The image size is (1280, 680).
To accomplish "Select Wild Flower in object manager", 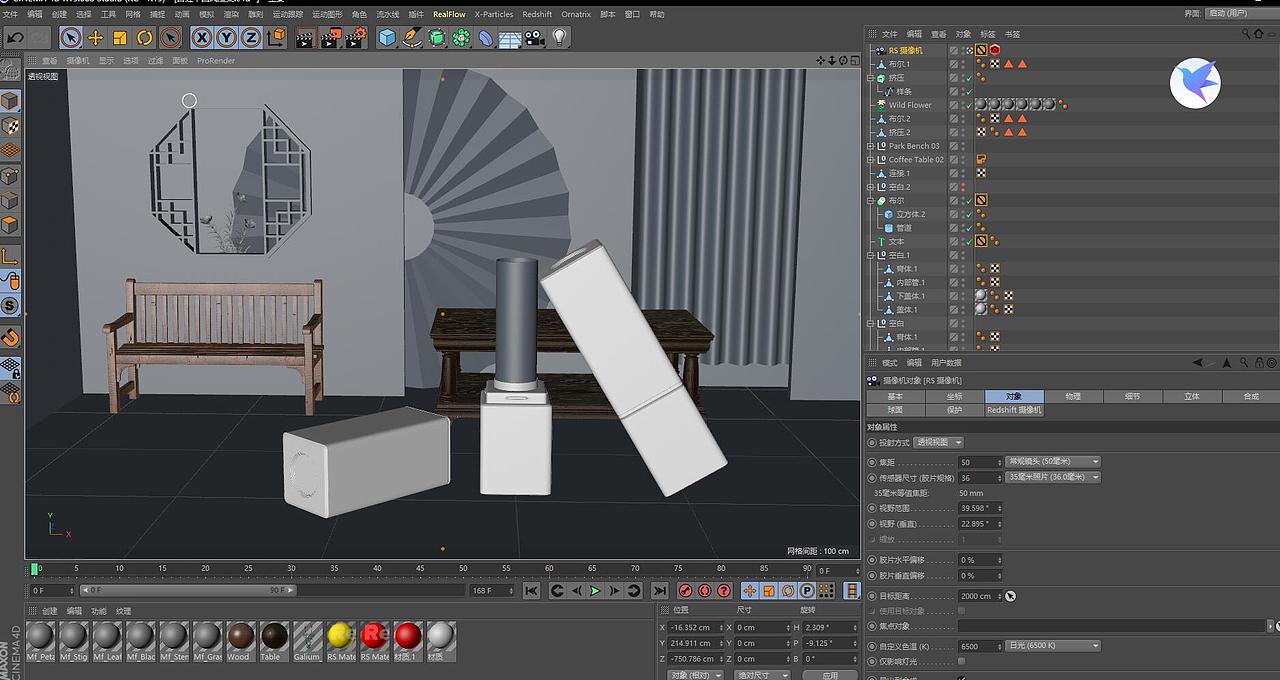I will 910,105.
